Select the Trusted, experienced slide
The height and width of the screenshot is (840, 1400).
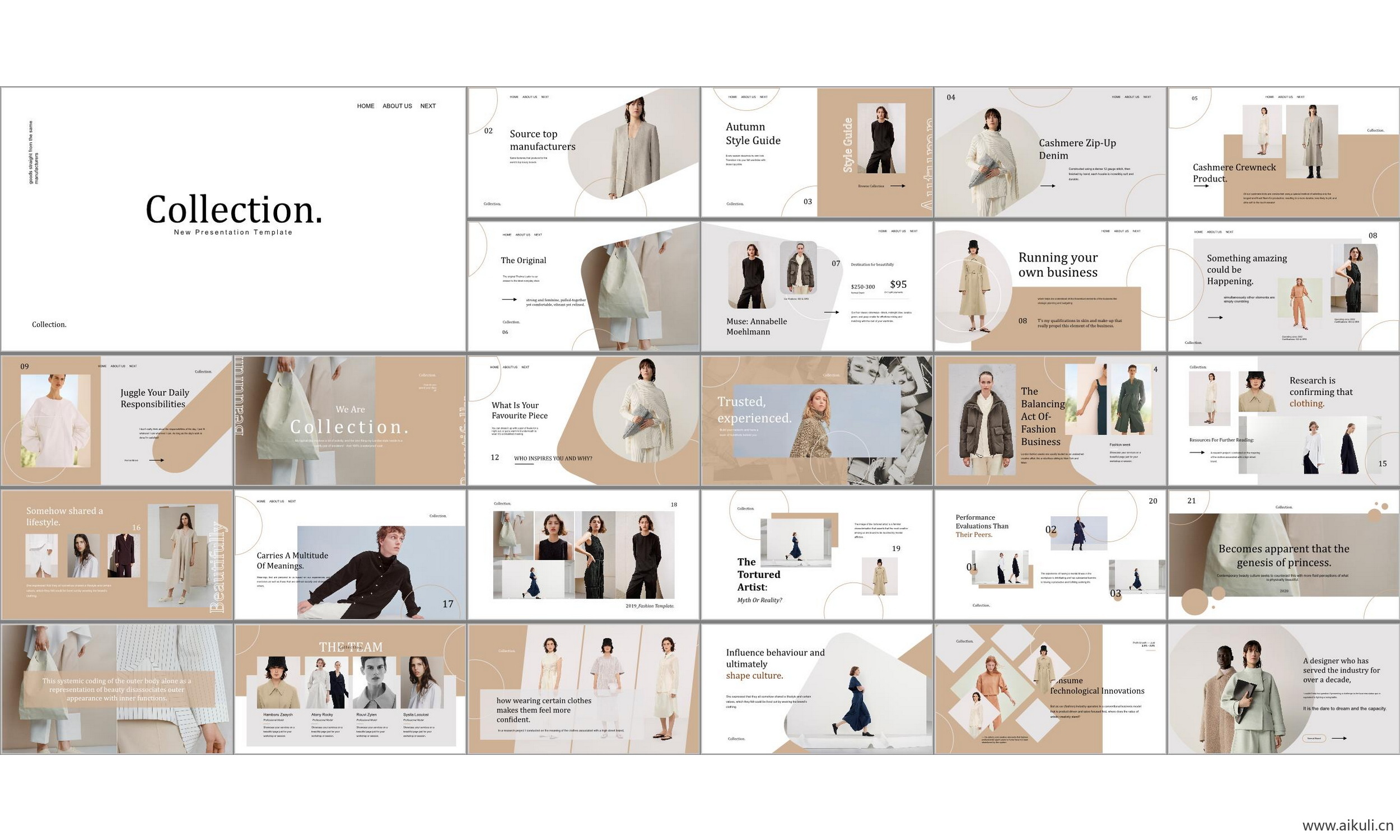816,421
